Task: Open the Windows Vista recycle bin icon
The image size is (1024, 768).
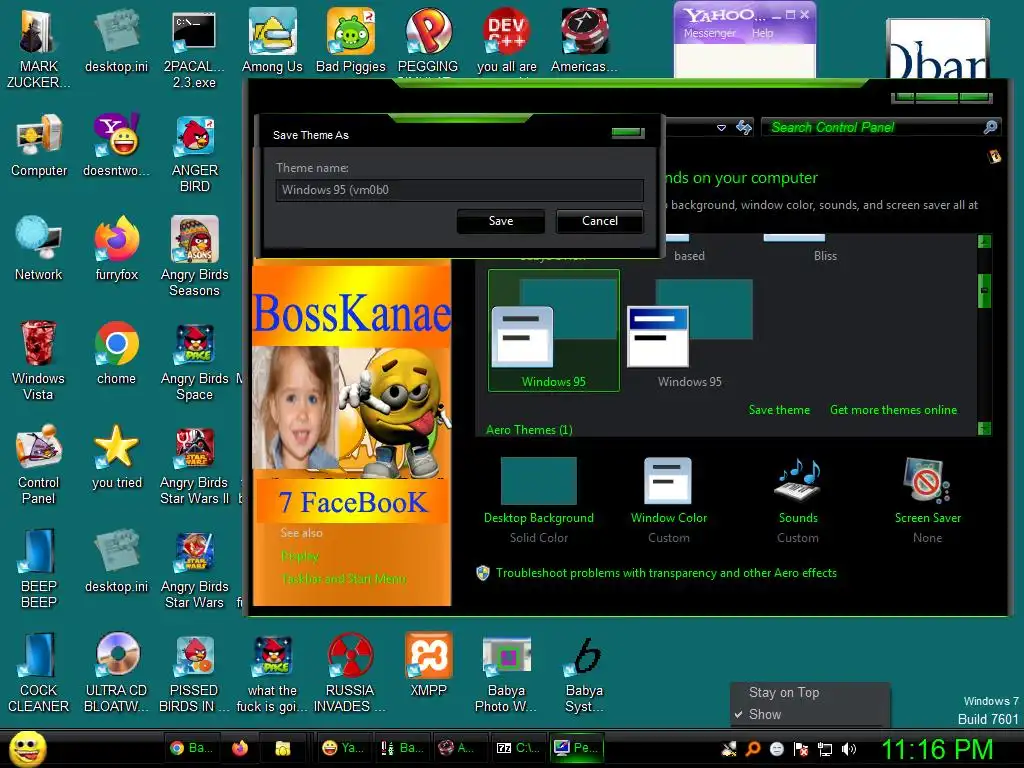Action: pos(38,360)
